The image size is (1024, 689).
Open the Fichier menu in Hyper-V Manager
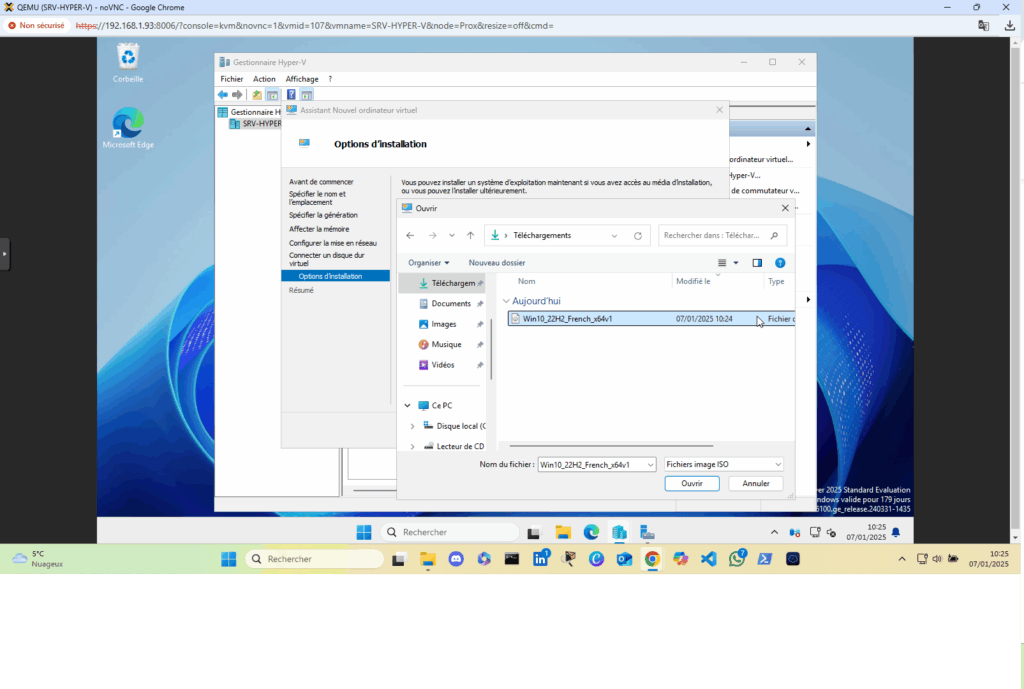232,79
